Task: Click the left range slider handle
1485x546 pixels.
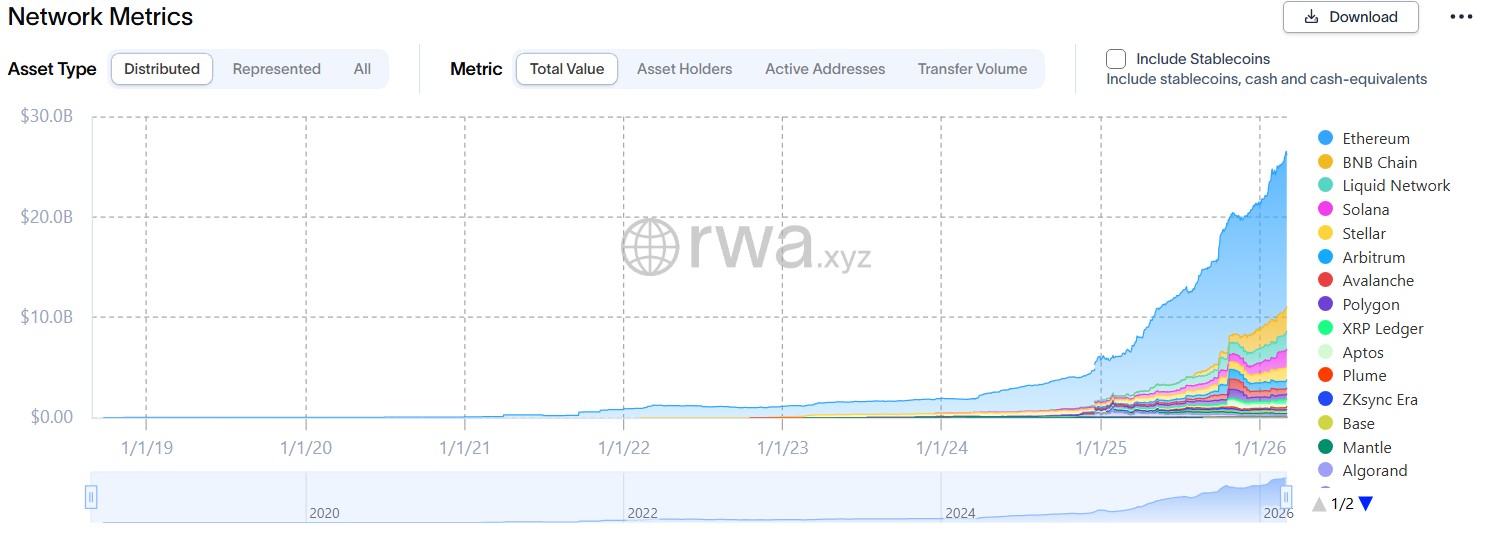Action: tap(91, 497)
